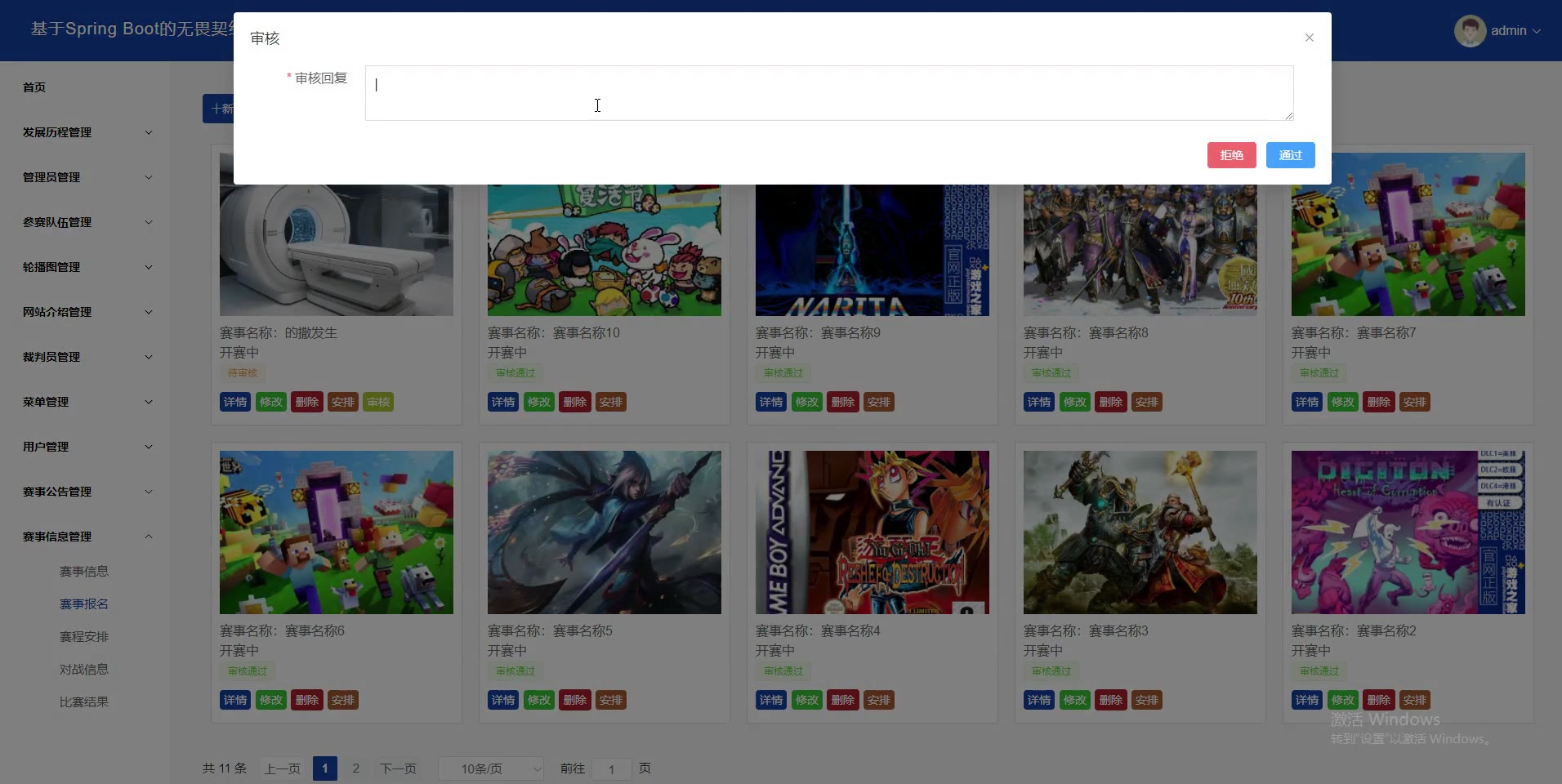
Task: Click 删除 on the 赛事名称5 card
Action: click(x=575, y=700)
